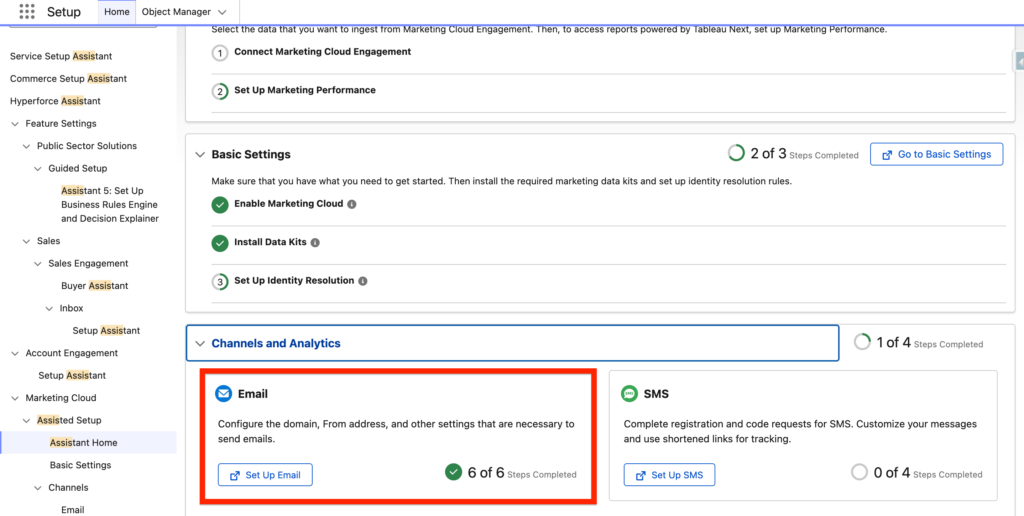This screenshot has width=1024, height=516.
Task: Open the Object Manager tab
Action: [x=176, y=12]
